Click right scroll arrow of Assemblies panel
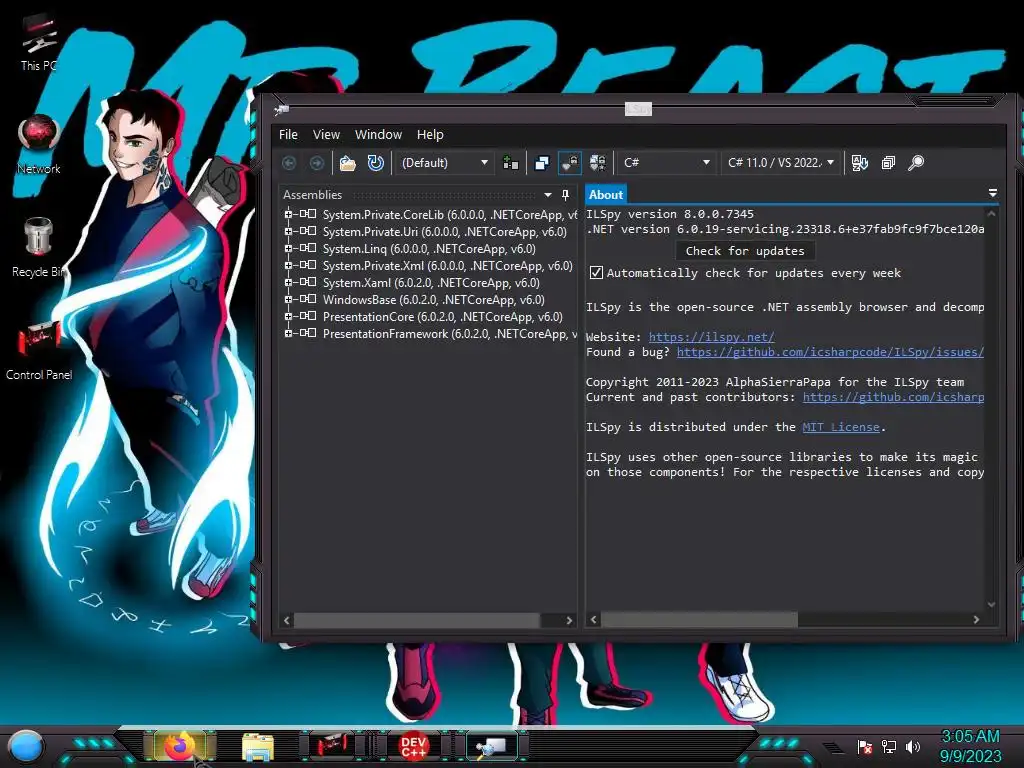1024x768 pixels. click(569, 620)
